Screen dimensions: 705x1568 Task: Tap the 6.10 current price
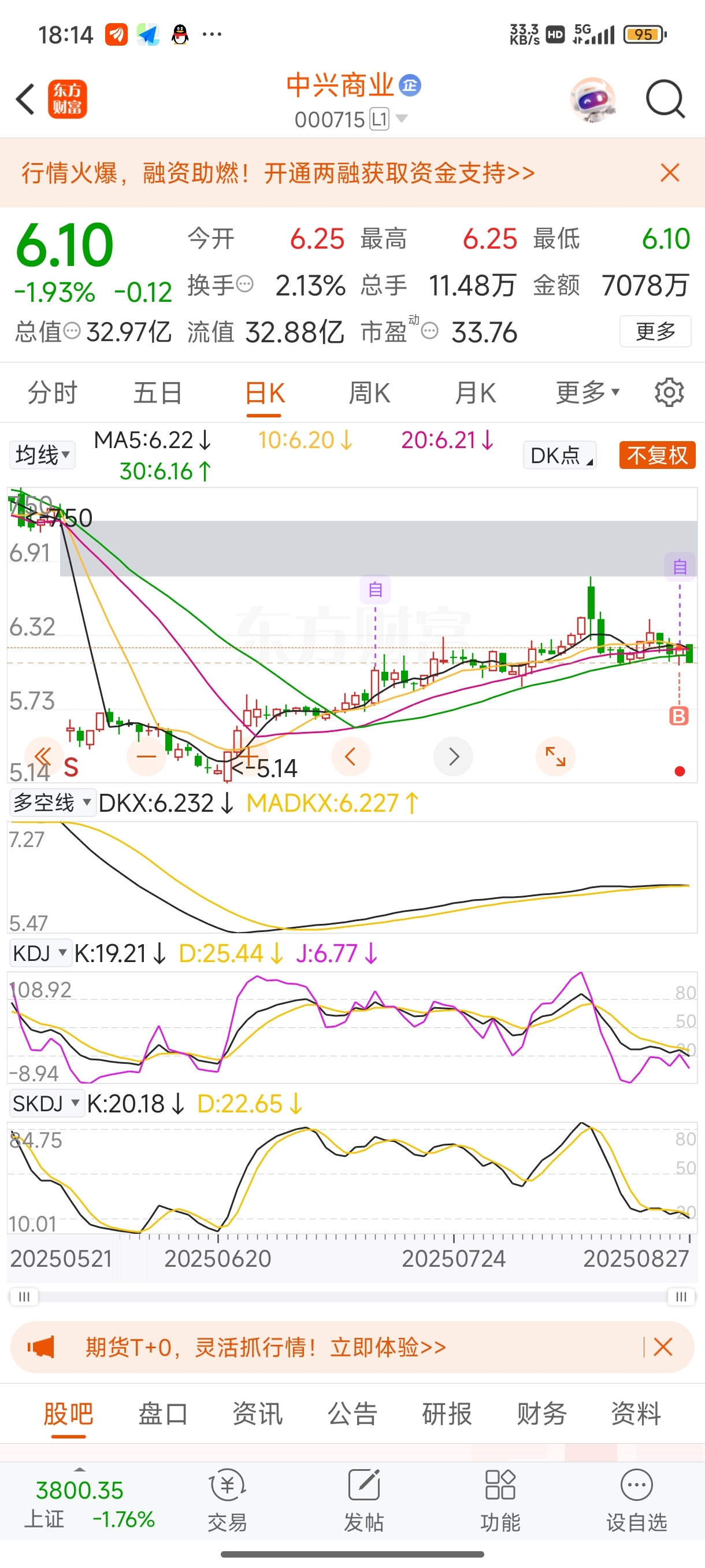pyautogui.click(x=65, y=245)
